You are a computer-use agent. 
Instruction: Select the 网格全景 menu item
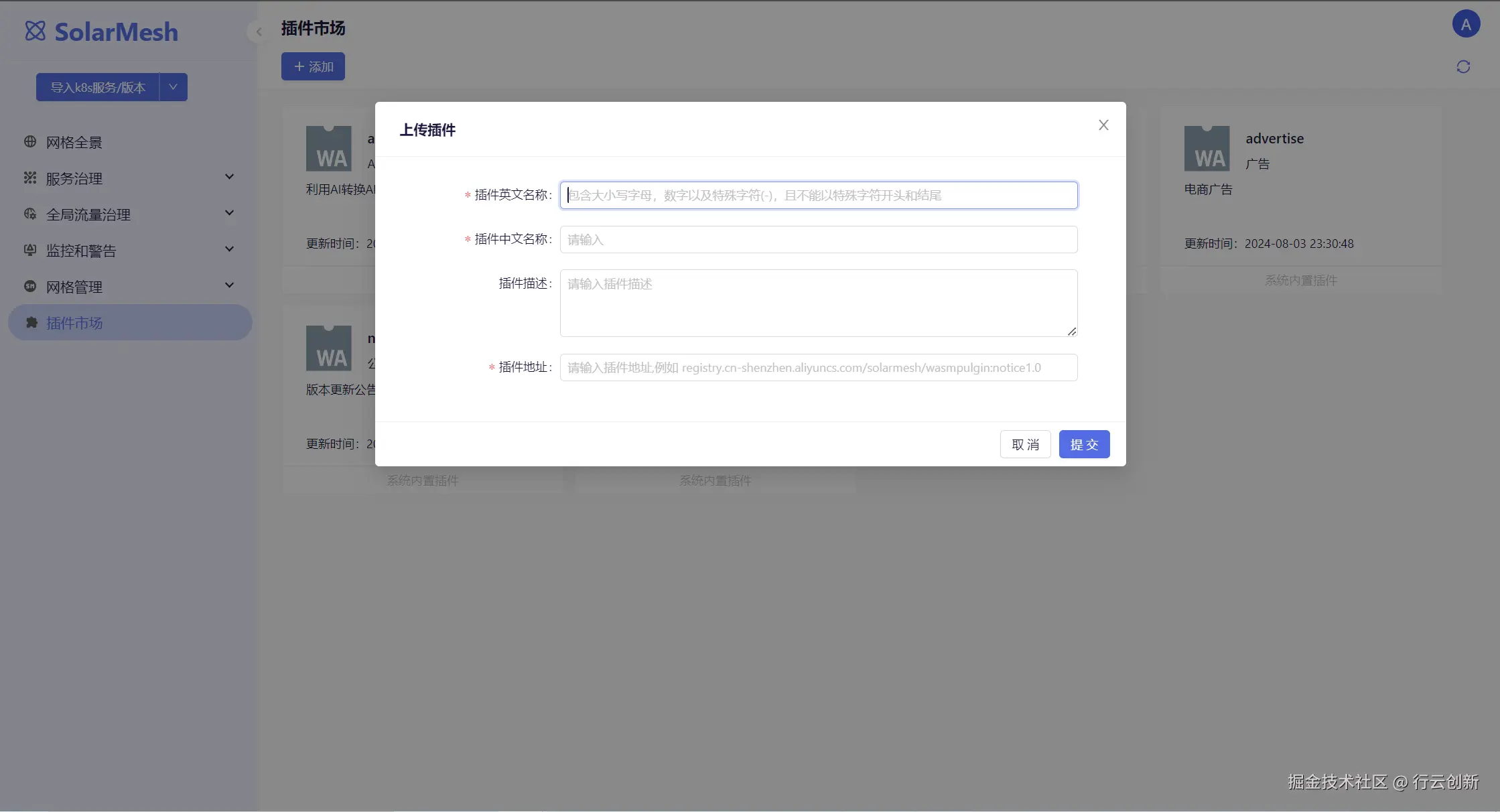click(x=74, y=142)
